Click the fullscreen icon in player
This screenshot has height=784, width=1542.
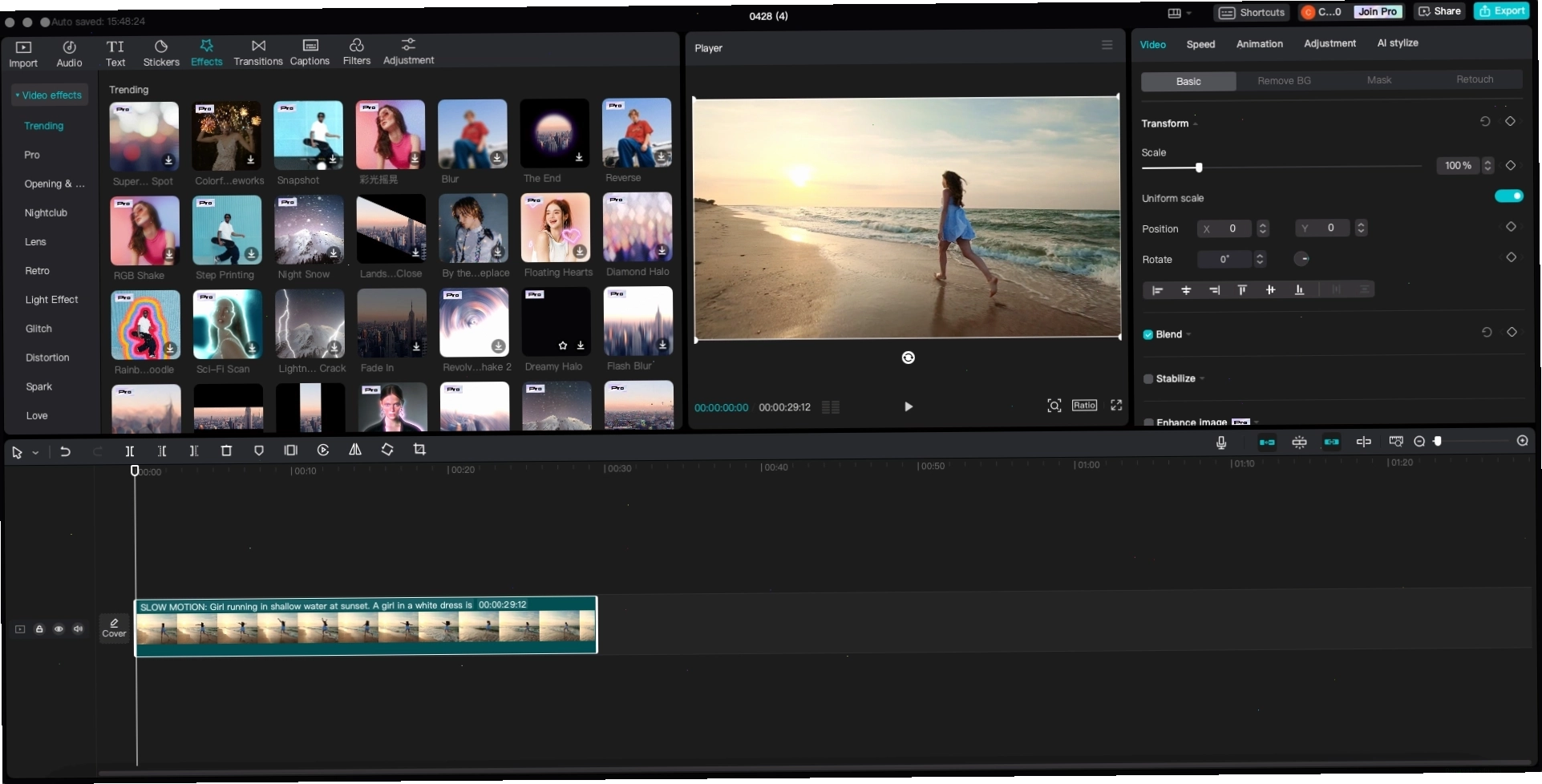[x=1116, y=406]
